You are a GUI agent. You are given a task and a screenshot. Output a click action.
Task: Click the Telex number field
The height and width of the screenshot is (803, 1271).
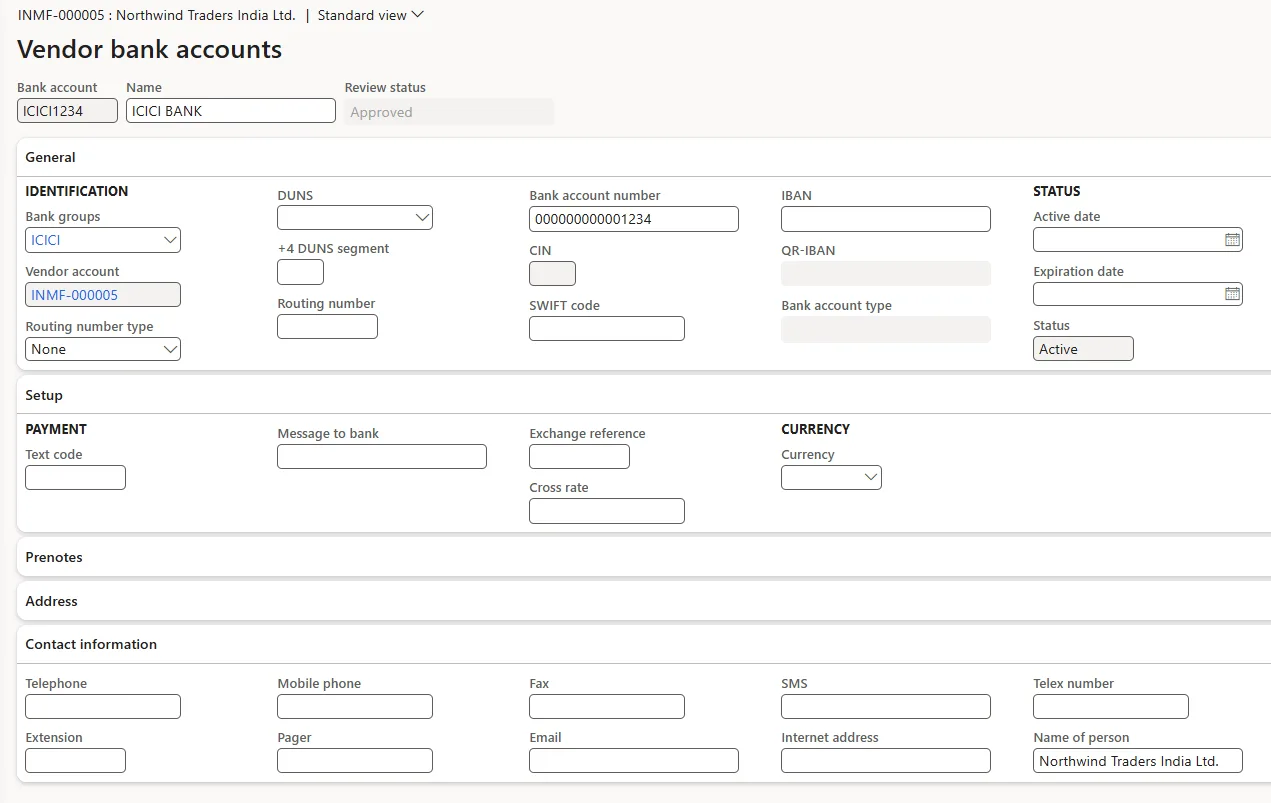pos(1111,706)
